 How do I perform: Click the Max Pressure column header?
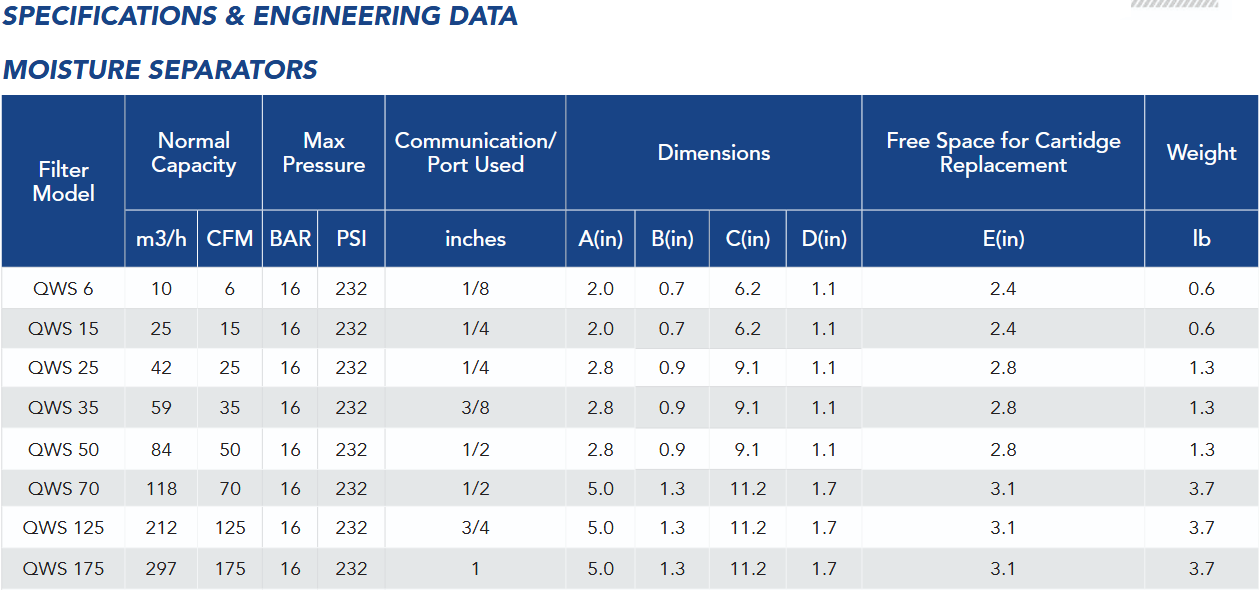click(323, 153)
